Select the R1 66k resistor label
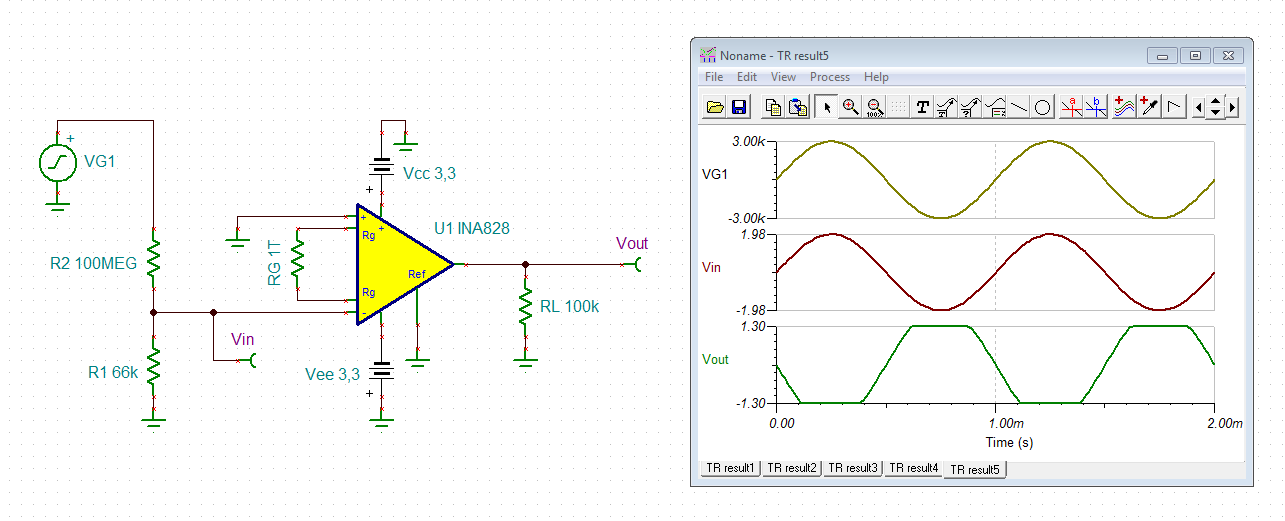The height and width of the screenshot is (521, 1285). point(112,373)
